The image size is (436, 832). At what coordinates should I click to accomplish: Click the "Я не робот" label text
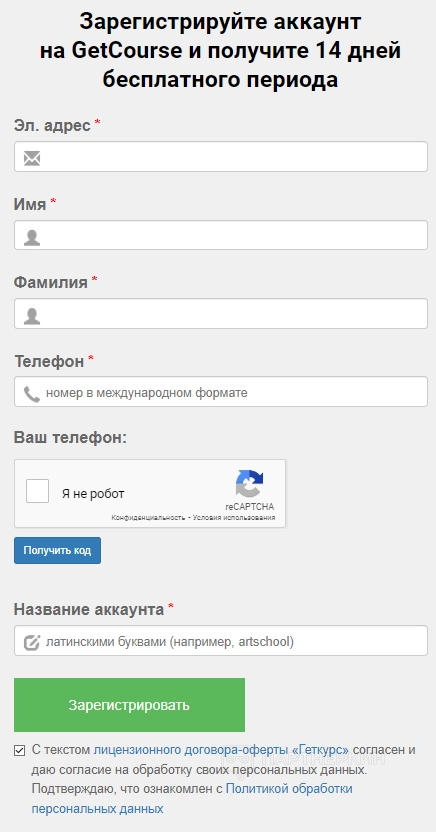click(93, 494)
